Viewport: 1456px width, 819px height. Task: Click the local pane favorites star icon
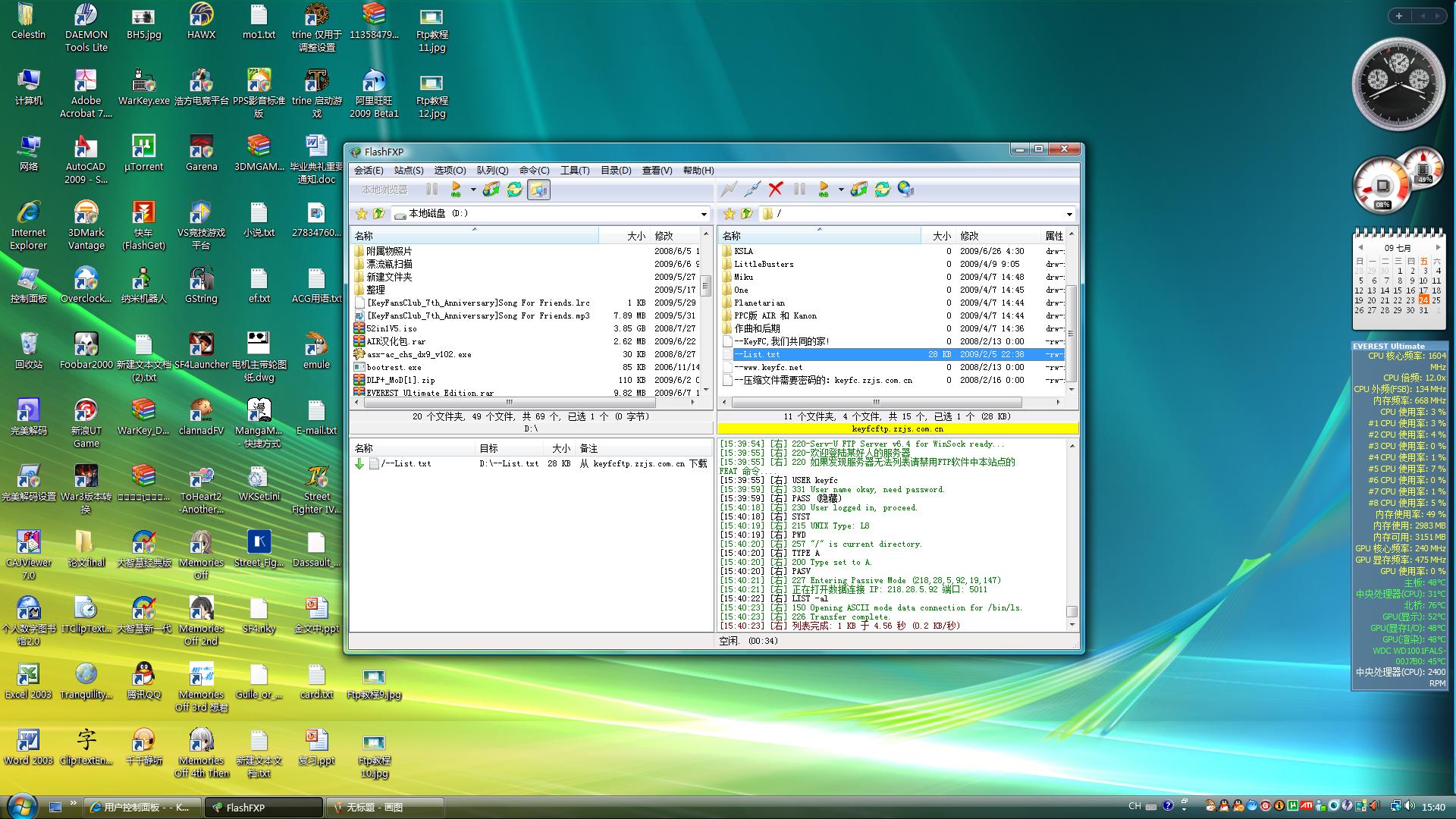362,214
